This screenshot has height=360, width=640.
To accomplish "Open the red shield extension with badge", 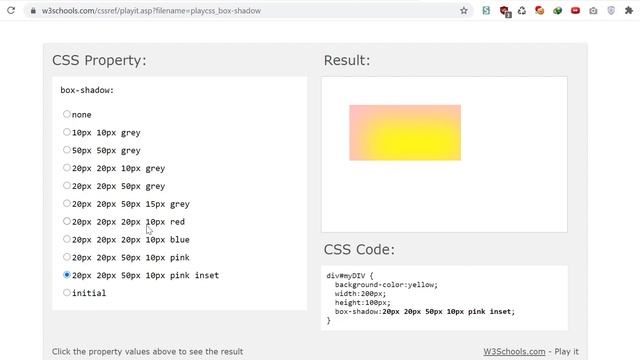I will 505,11.
